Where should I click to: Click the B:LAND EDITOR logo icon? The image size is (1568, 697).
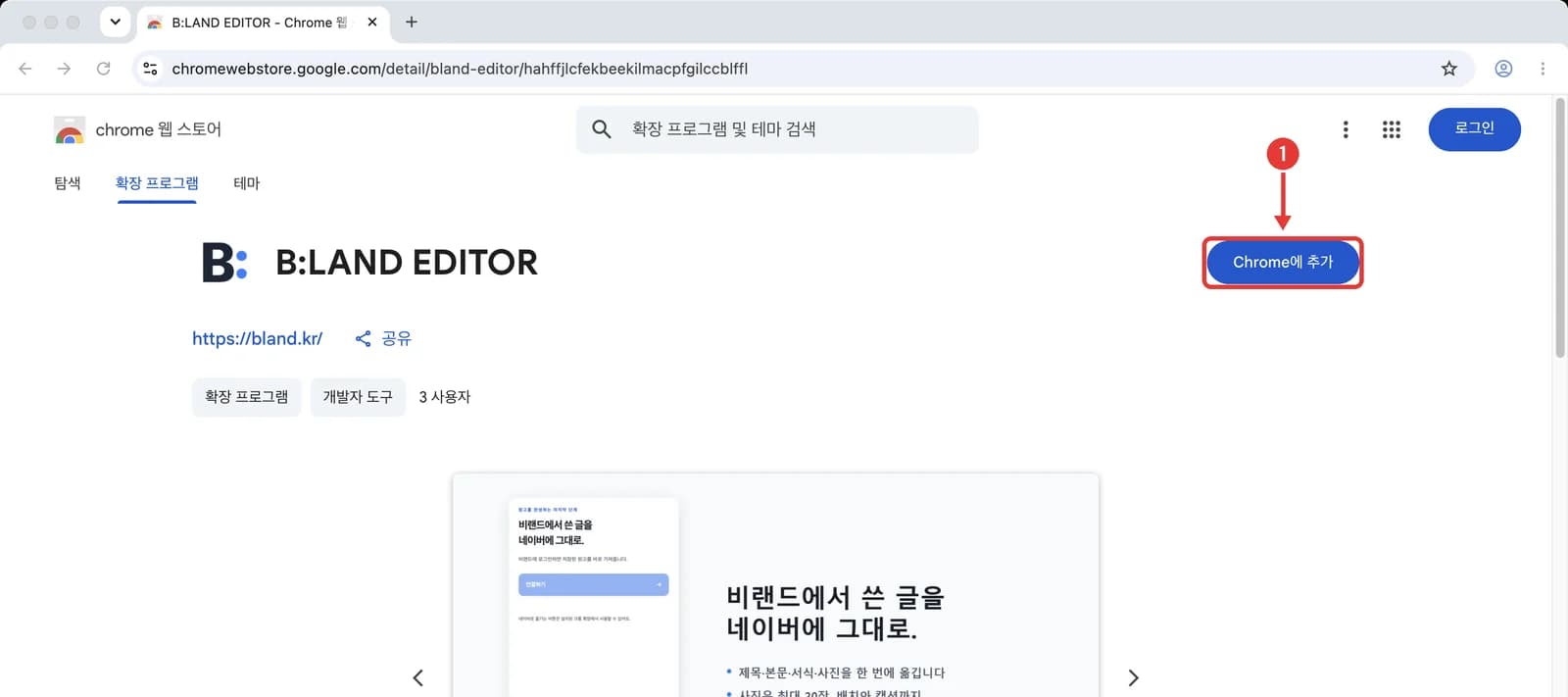click(x=224, y=263)
